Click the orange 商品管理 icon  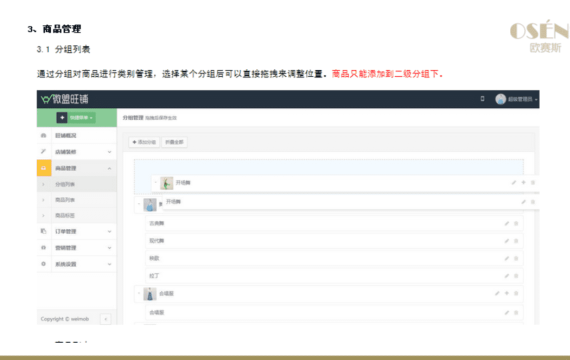pos(44,168)
